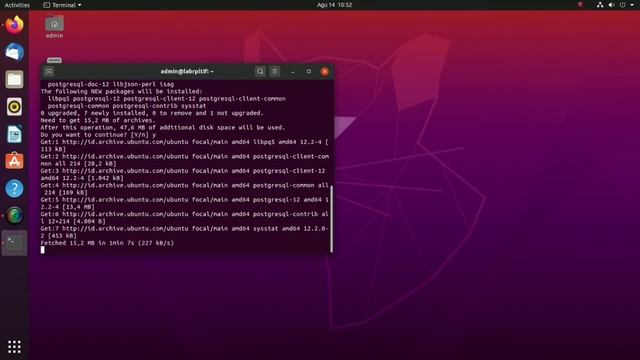Image resolution: width=640 pixels, height=360 pixels.
Task: Open the admin home folder on desktop
Action: (x=54, y=27)
